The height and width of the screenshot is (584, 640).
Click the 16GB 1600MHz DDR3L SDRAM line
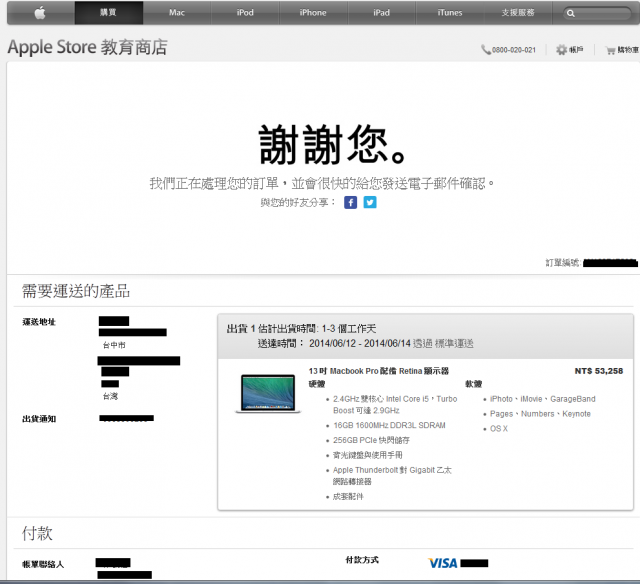tap(389, 425)
